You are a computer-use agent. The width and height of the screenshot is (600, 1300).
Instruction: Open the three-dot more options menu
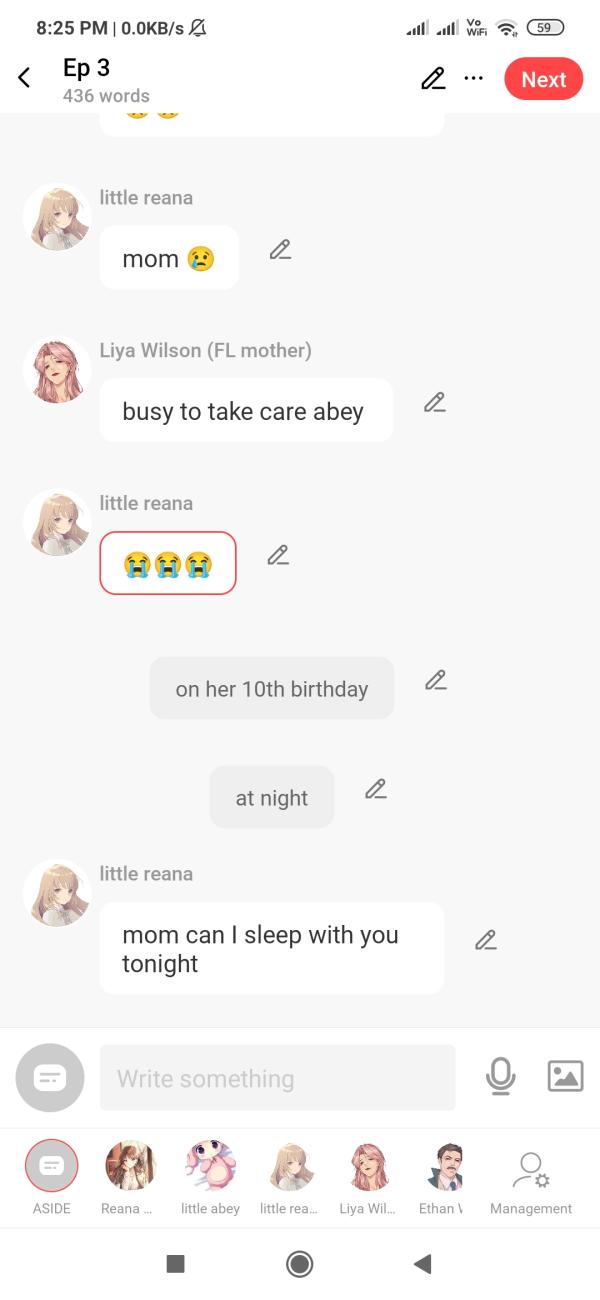[474, 79]
